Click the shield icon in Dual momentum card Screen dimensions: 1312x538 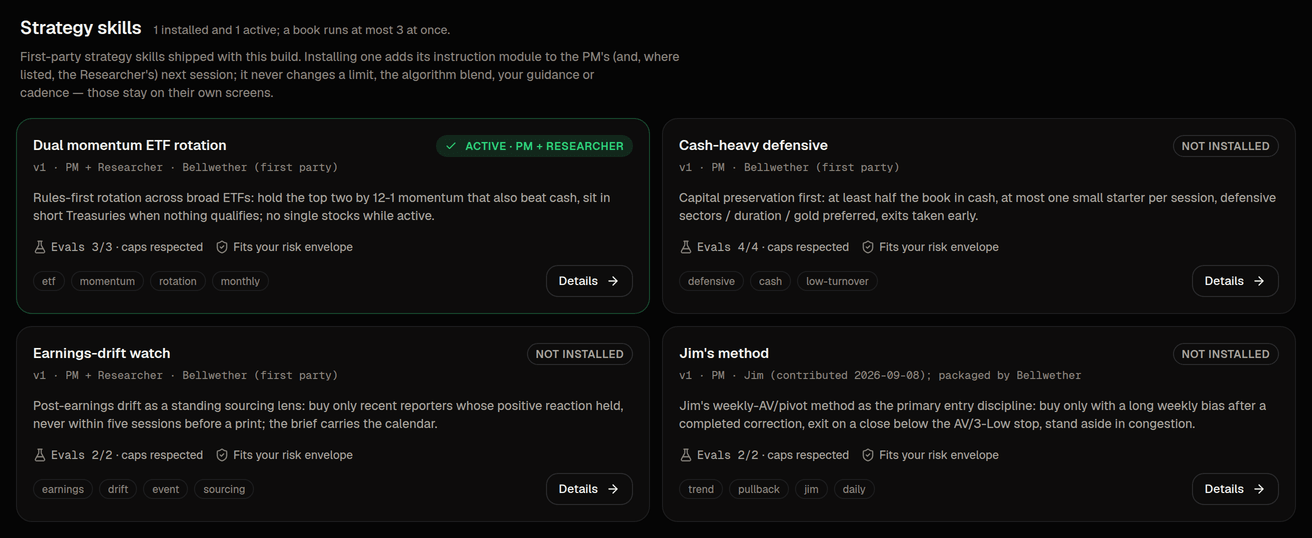[222, 247]
